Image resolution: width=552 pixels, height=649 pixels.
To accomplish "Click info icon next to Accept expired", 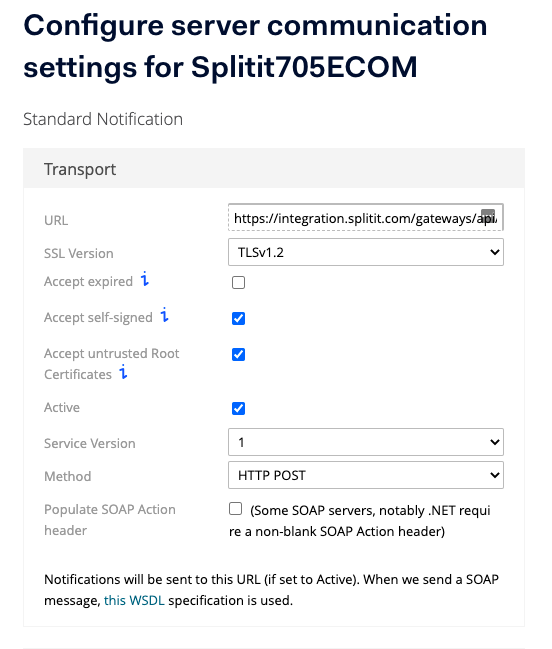I will click(x=144, y=279).
